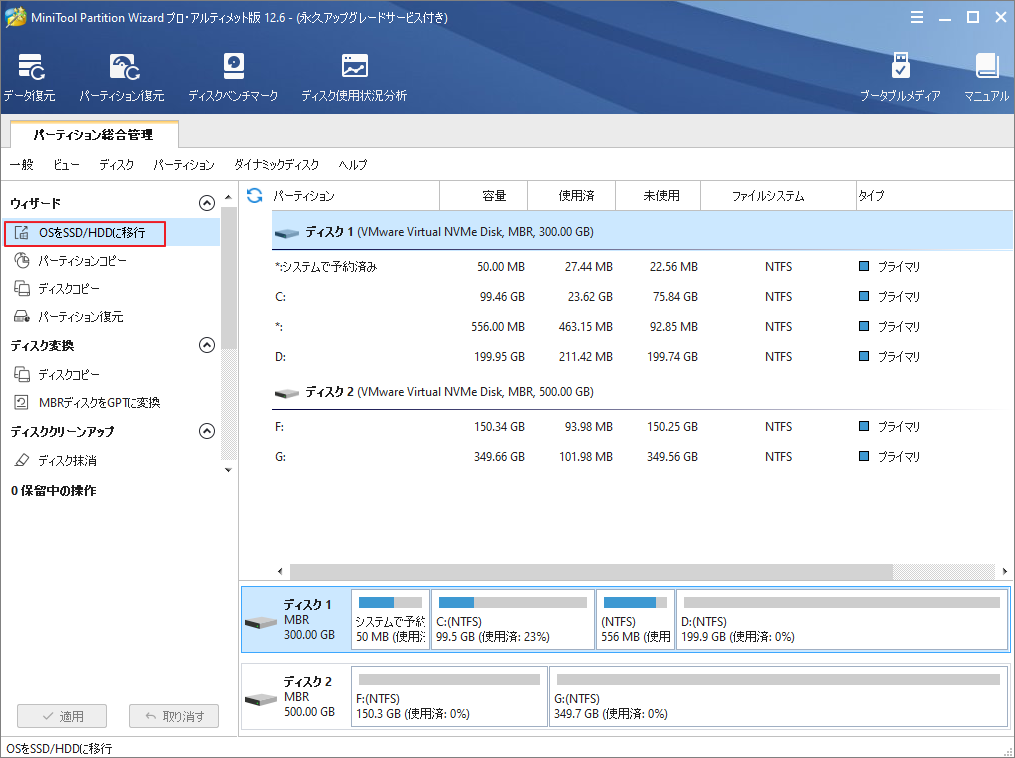Refresh the partition list
Screen dimensions: 1015x758
coord(257,195)
